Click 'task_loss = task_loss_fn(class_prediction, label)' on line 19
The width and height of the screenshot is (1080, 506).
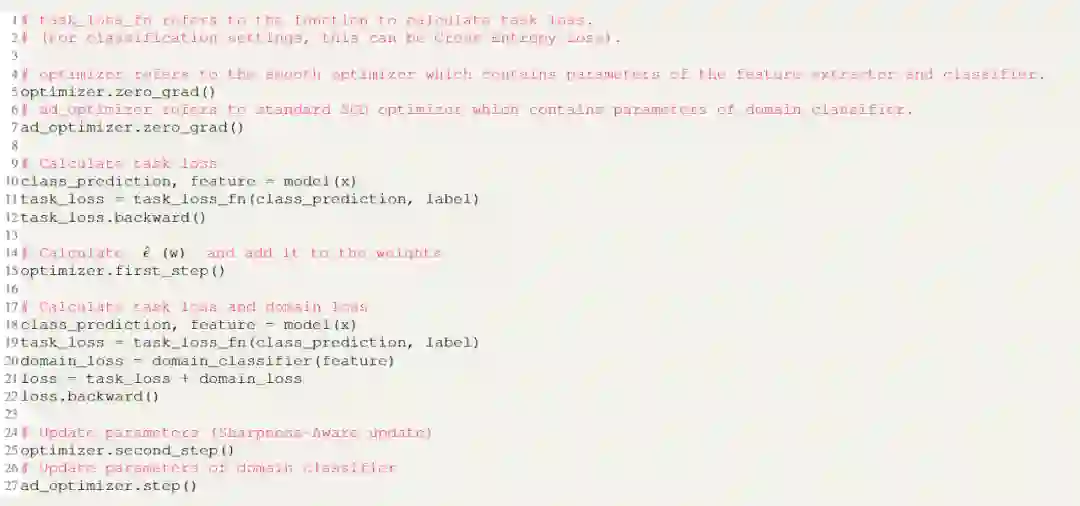250,342
